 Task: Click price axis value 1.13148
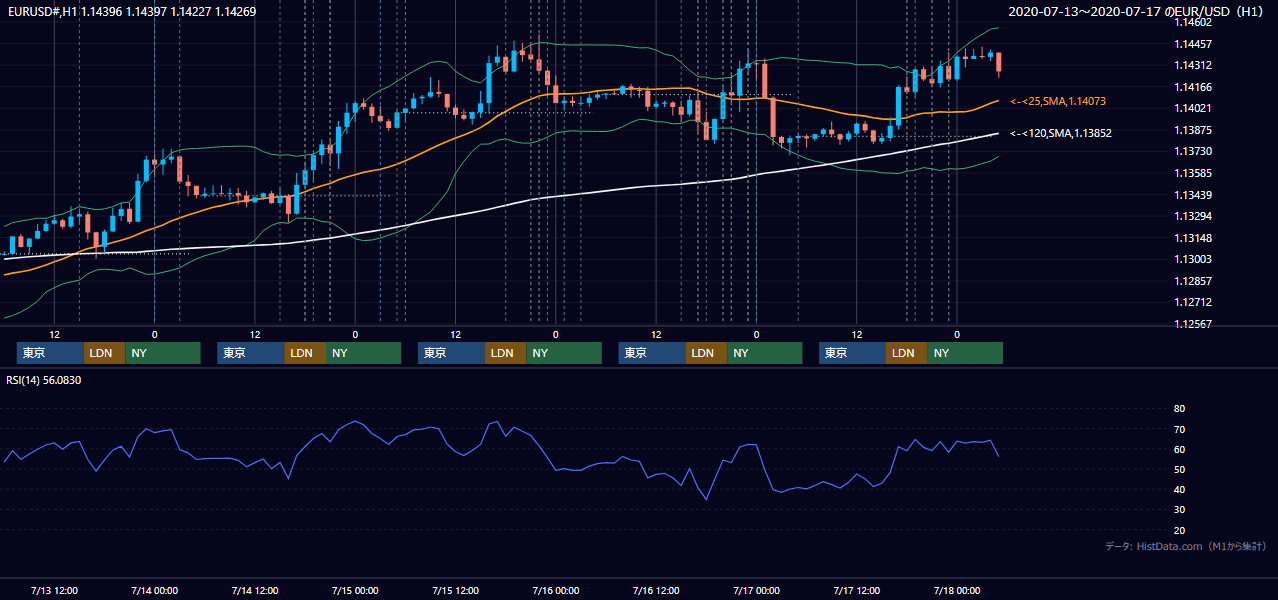click(x=1192, y=238)
